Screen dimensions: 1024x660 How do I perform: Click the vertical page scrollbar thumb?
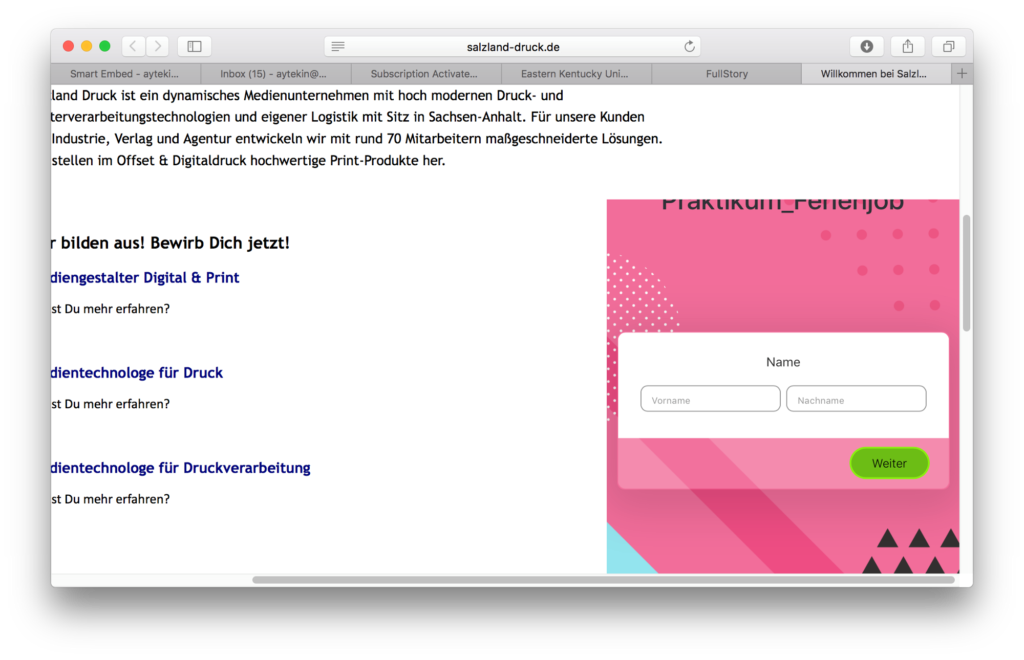(966, 273)
